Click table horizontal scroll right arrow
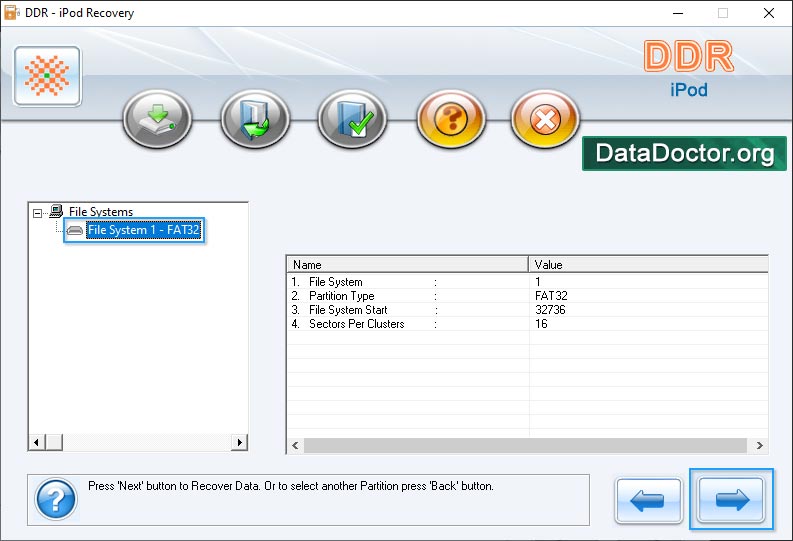Viewport: 793px width, 541px height. click(x=760, y=445)
